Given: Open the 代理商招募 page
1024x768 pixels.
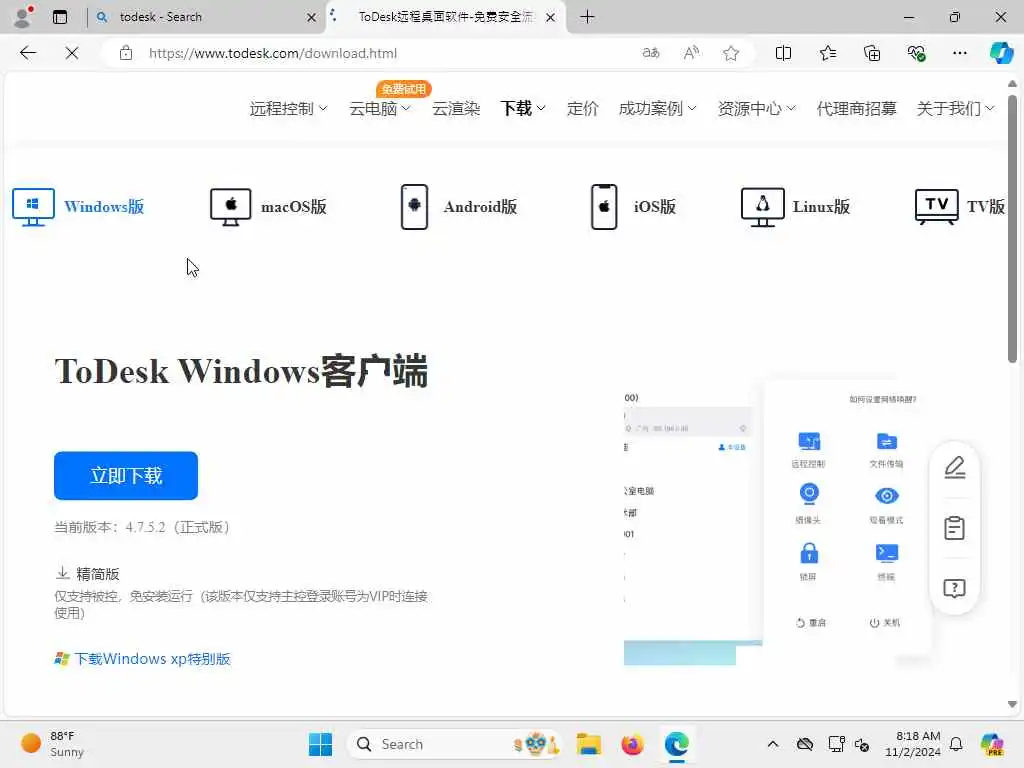Looking at the screenshot, I should (x=856, y=108).
